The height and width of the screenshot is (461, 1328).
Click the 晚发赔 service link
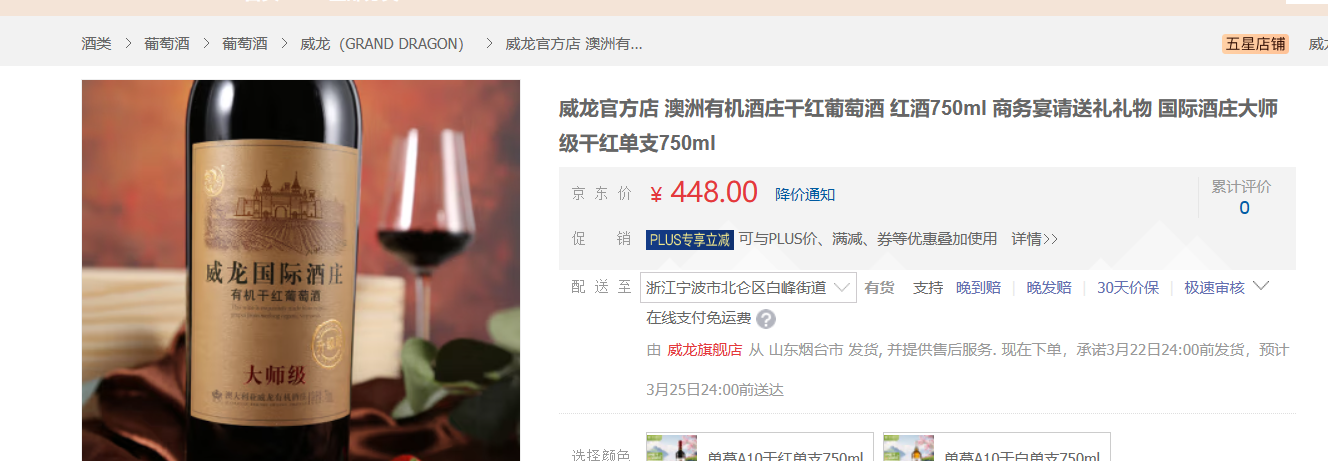tap(1049, 287)
